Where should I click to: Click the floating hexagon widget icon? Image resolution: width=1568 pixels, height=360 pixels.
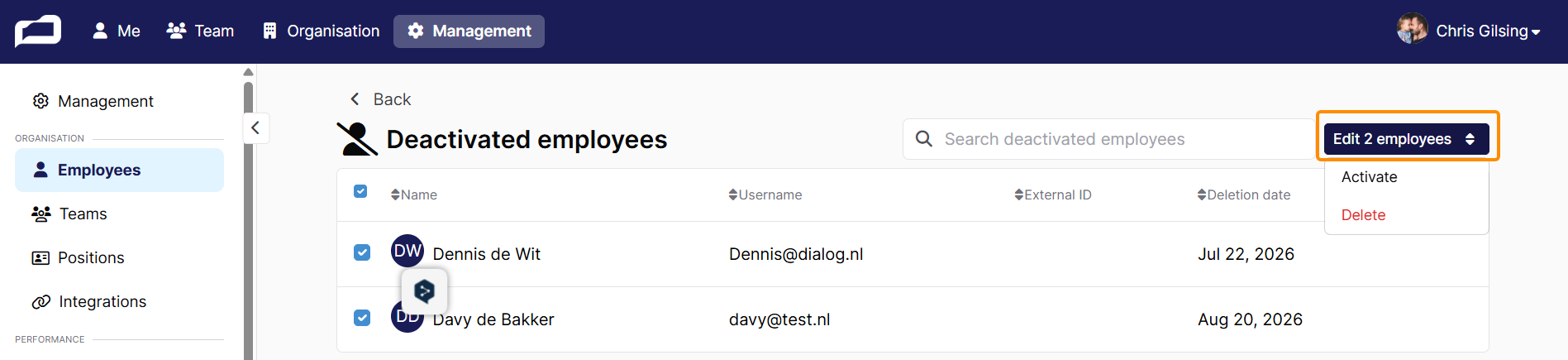coord(424,290)
